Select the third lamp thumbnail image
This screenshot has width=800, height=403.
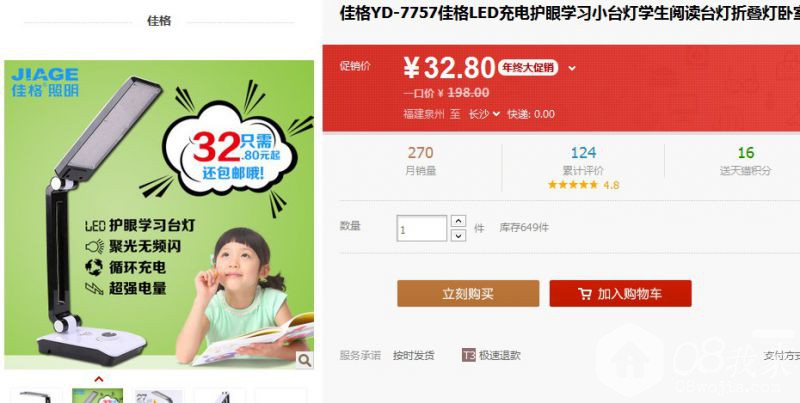tap(159, 396)
